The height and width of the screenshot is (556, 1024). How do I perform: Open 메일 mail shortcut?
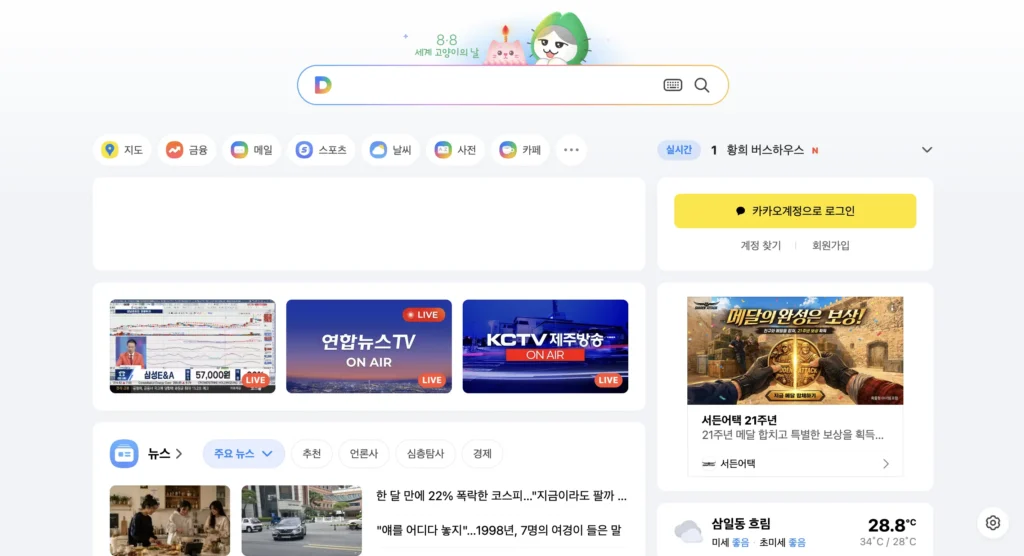[251, 150]
